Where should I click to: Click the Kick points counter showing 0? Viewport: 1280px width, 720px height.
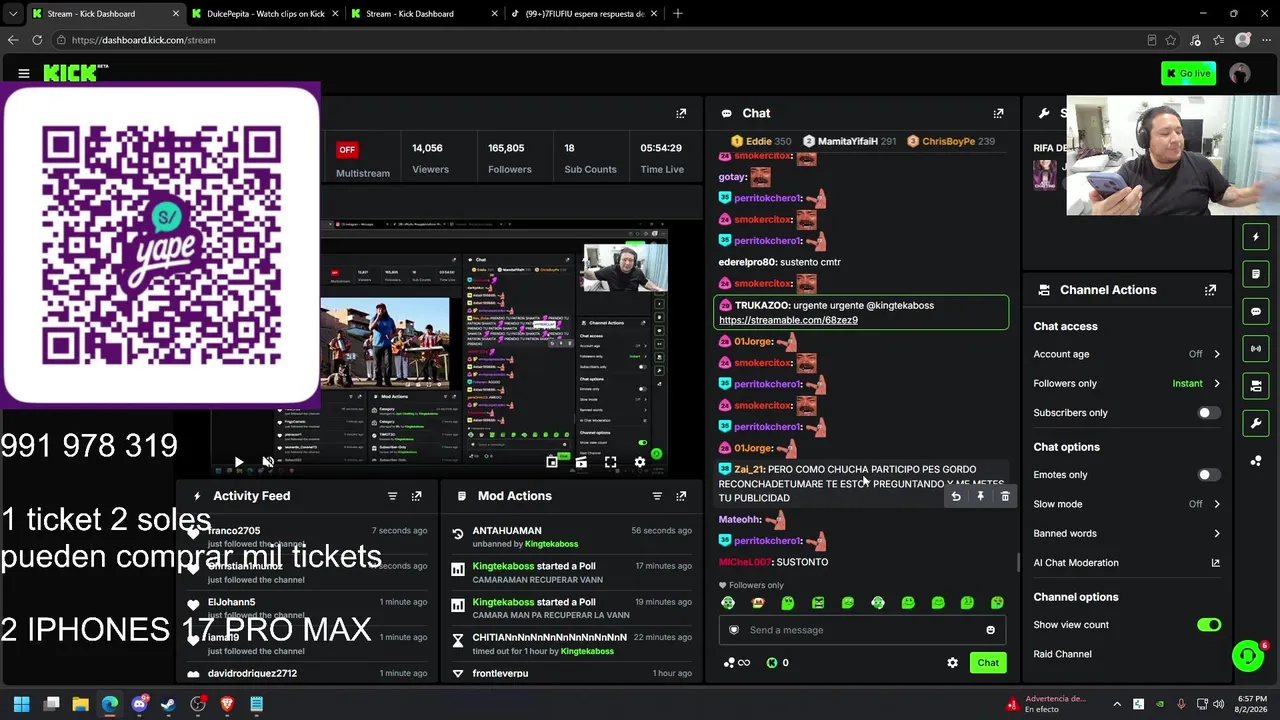pos(778,663)
